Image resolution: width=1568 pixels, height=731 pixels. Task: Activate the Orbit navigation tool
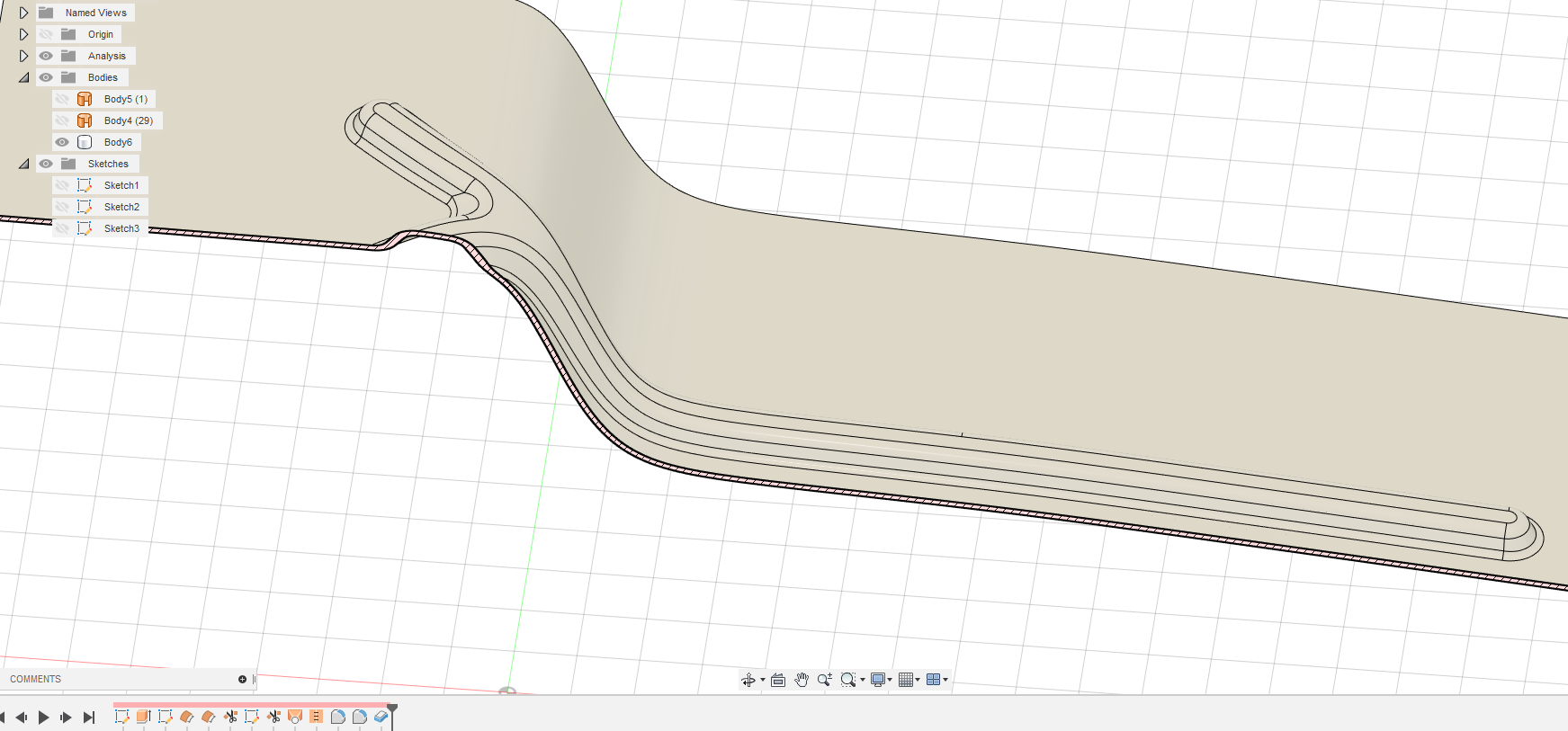pyautogui.click(x=748, y=680)
